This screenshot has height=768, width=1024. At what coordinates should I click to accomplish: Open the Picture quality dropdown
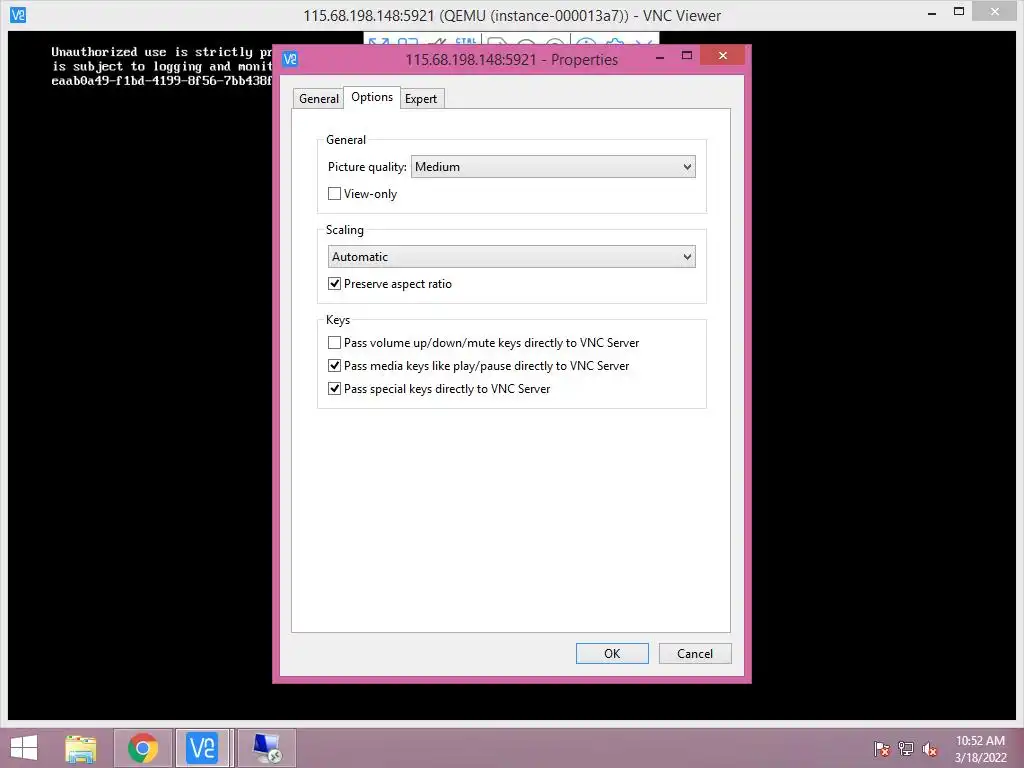point(553,167)
